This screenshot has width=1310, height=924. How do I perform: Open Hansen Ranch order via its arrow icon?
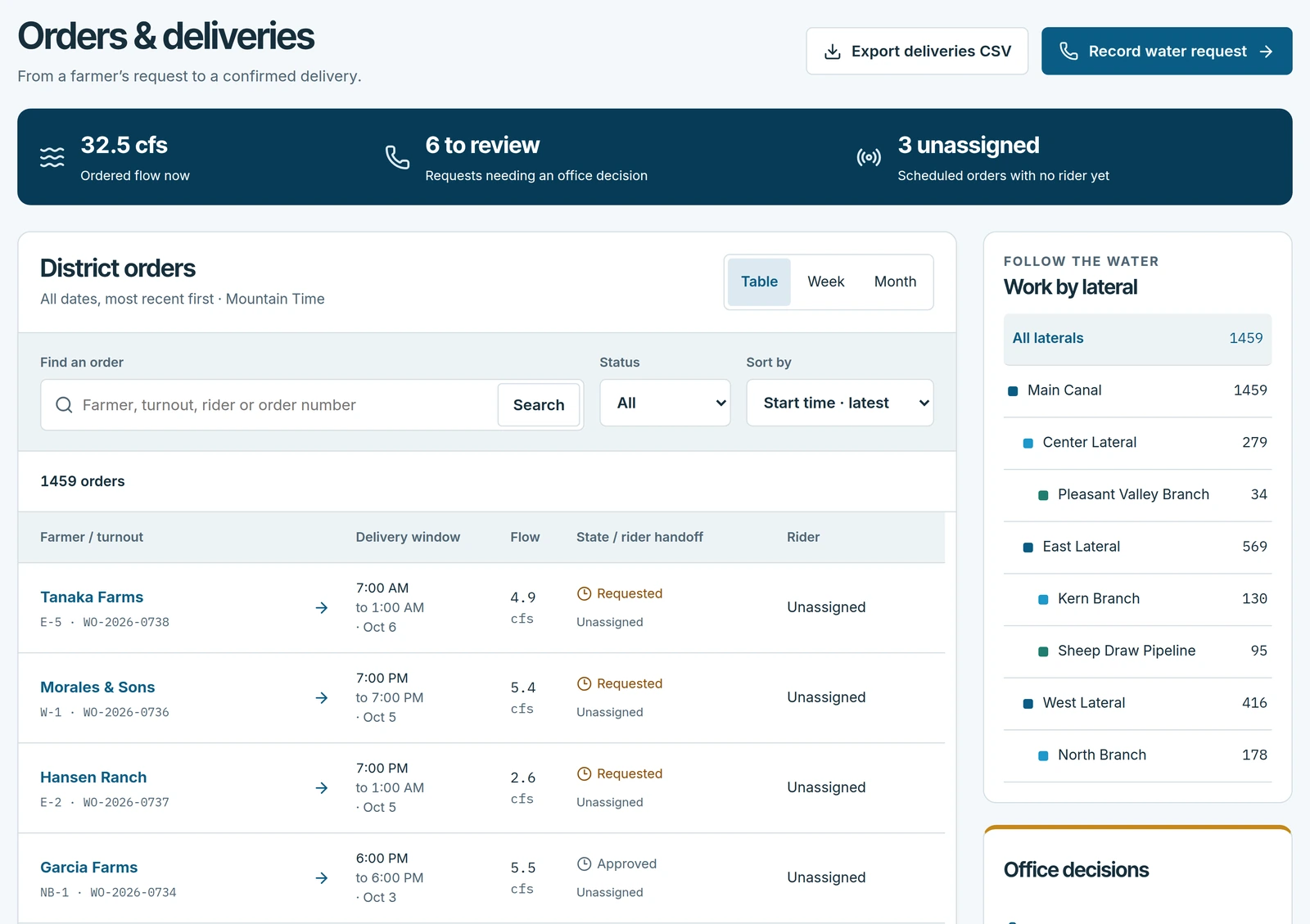pyautogui.click(x=322, y=787)
